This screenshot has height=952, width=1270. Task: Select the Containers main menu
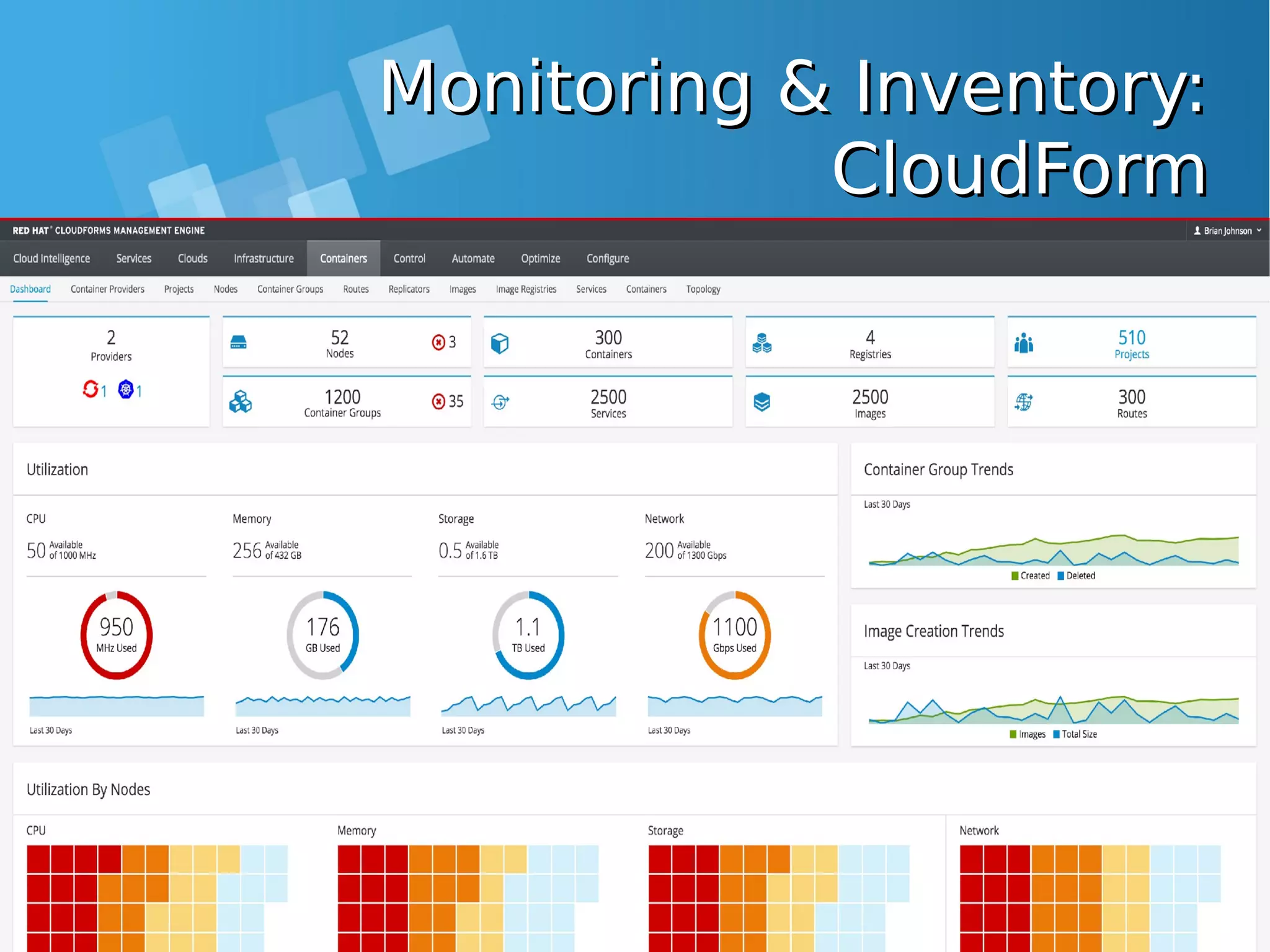(x=344, y=259)
